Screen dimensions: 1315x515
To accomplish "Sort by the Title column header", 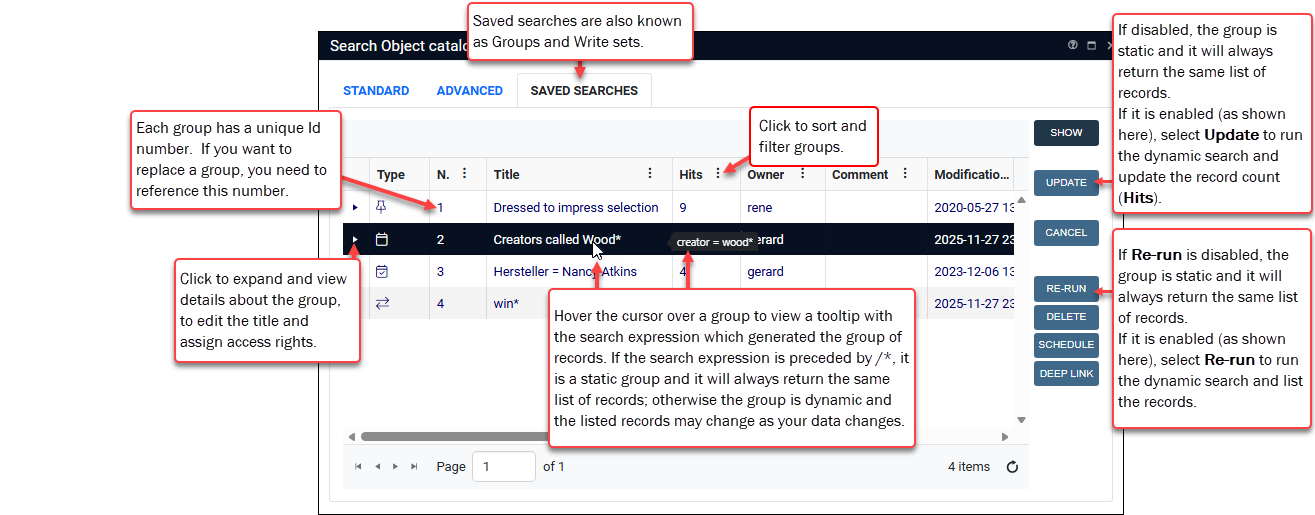I will [x=506, y=174].
